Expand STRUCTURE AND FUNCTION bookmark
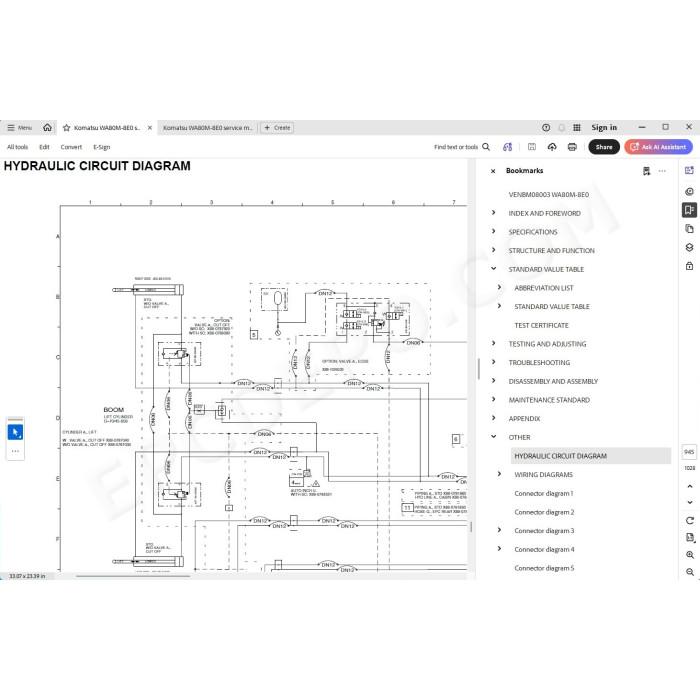700x700 pixels. 493,250
